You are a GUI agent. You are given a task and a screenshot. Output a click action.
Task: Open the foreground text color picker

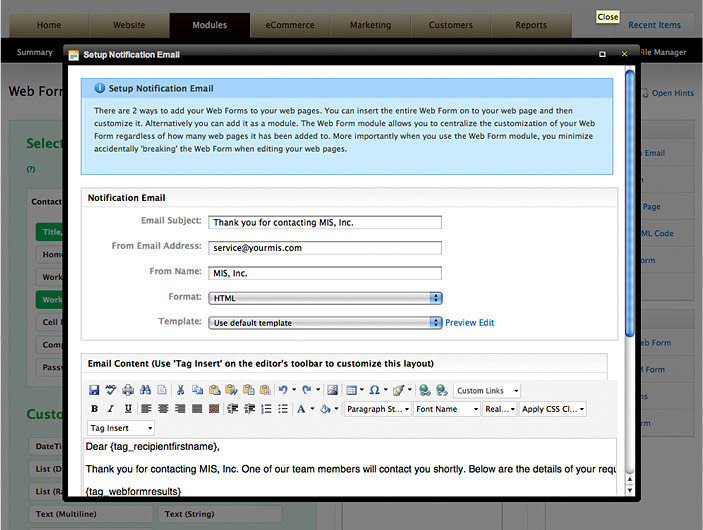pos(301,408)
